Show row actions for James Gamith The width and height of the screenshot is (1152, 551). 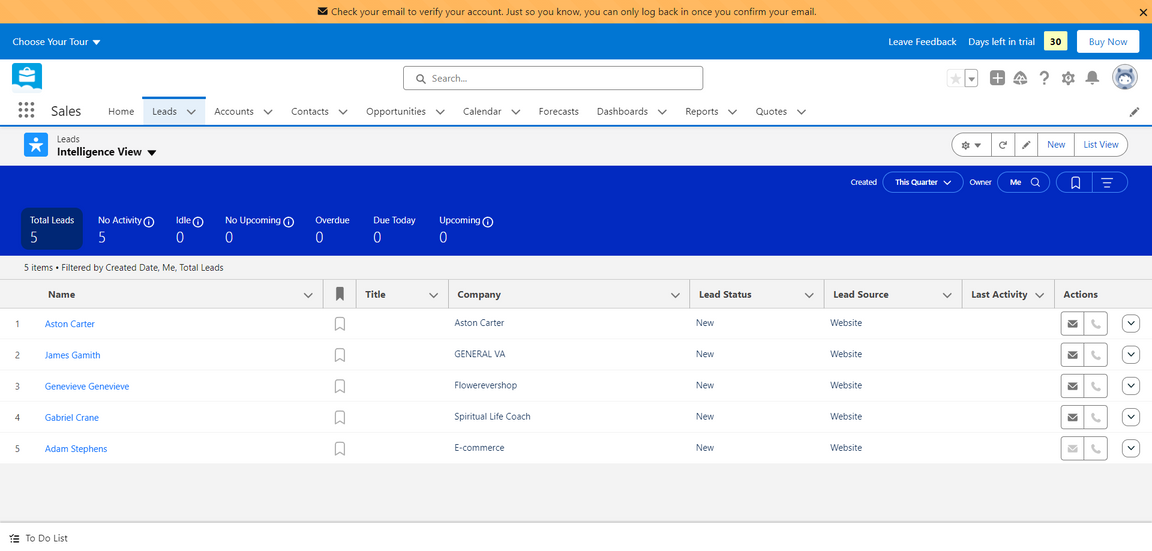[x=1131, y=355]
